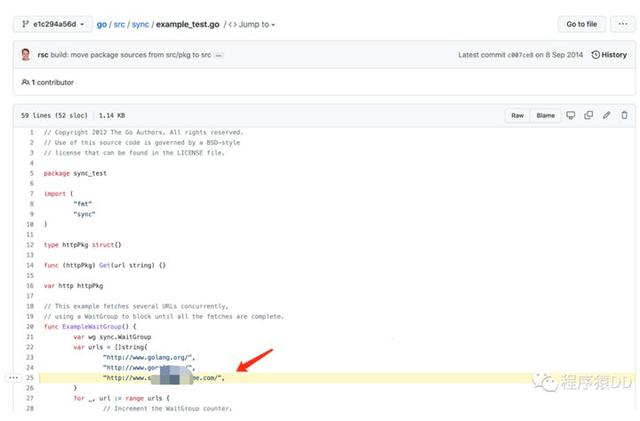Go to the src folder breadcrumb
The width and height of the screenshot is (640, 421).
[x=119, y=25]
